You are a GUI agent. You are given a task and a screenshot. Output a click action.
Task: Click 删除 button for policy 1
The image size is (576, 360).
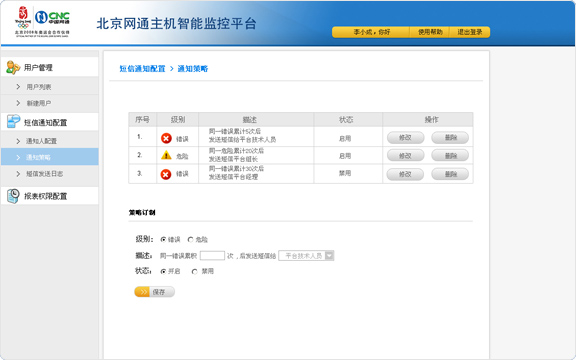click(x=450, y=138)
